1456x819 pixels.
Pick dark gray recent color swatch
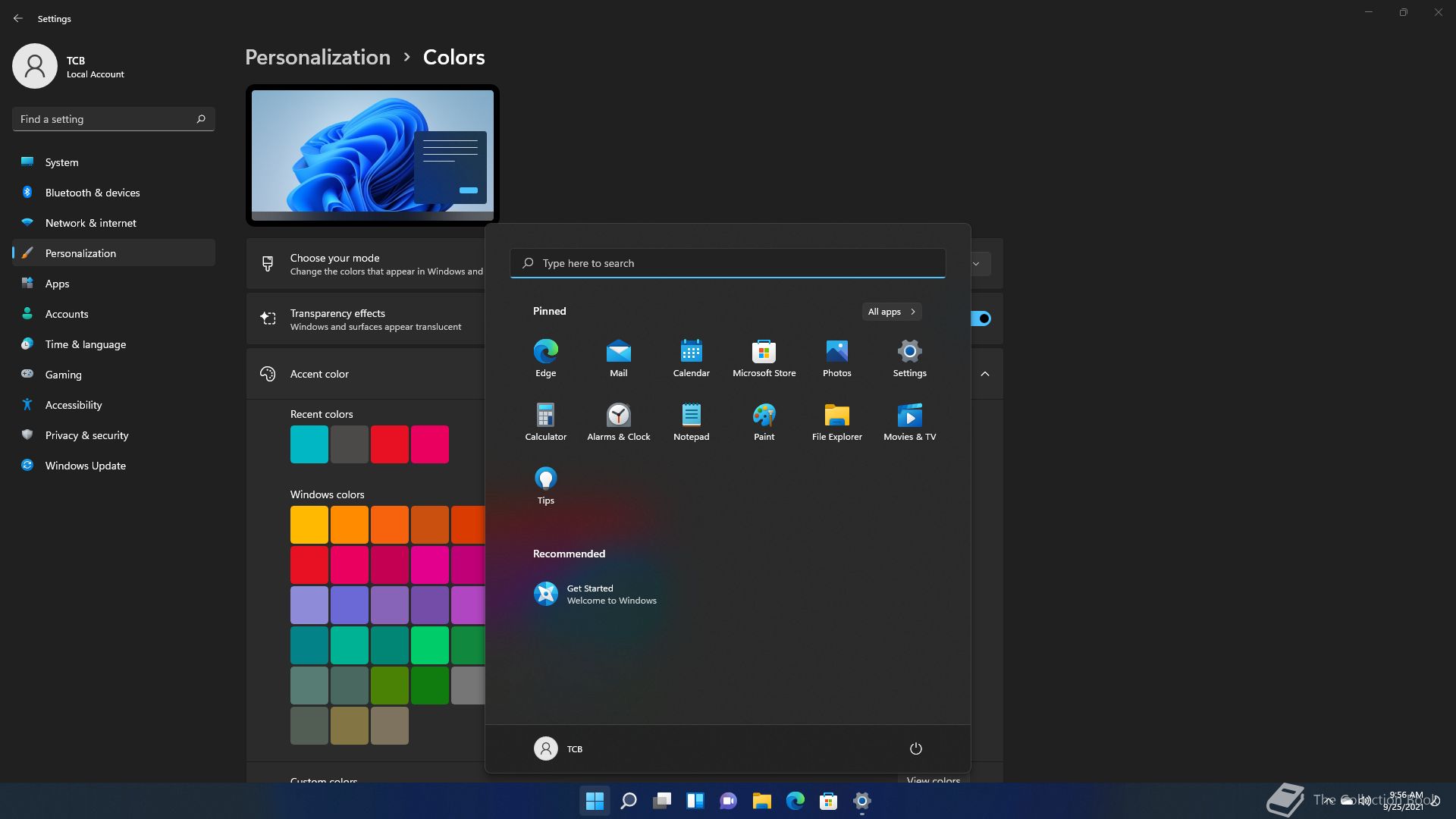pos(349,444)
